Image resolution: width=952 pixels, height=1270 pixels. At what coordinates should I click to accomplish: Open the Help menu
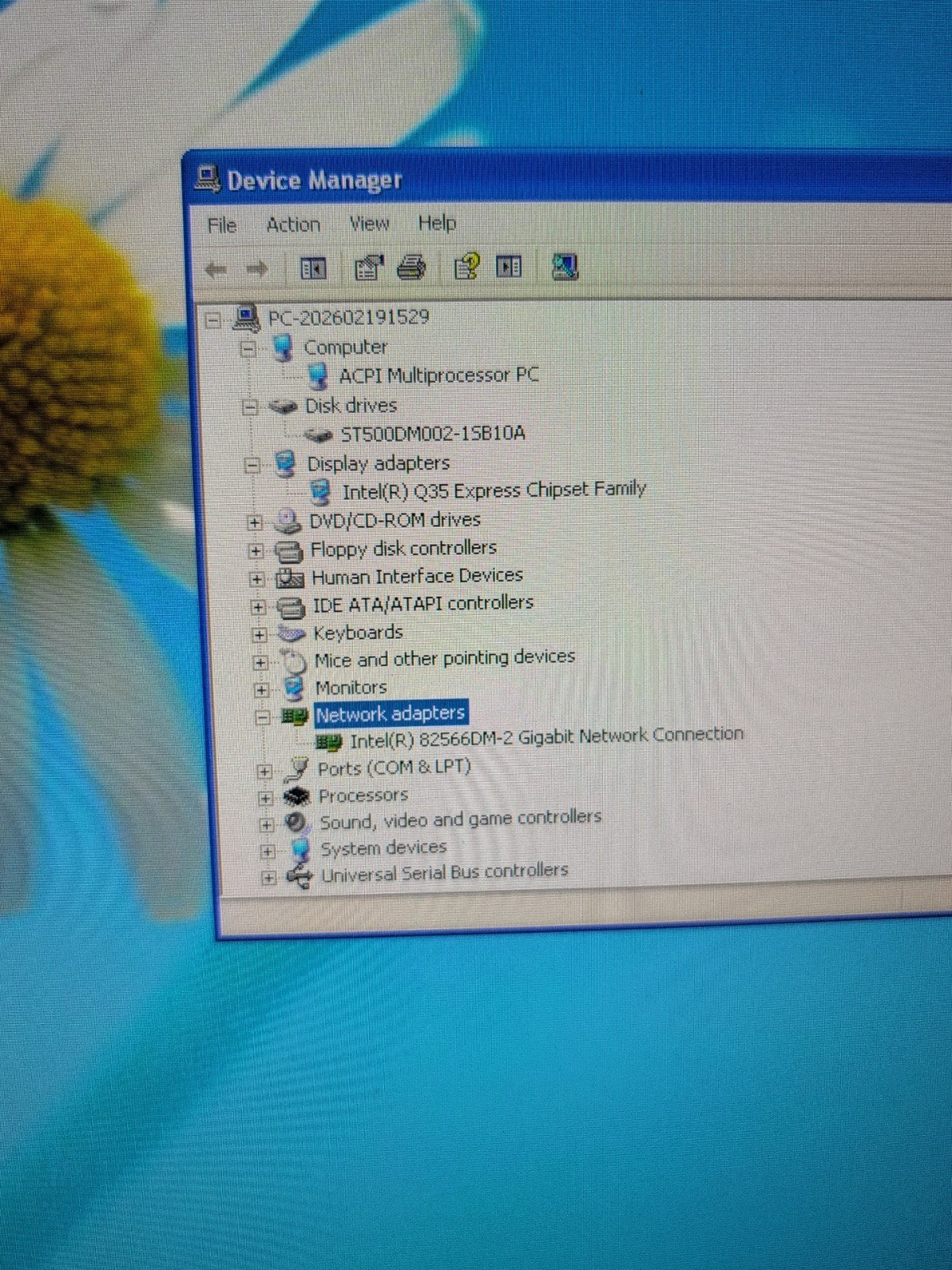coord(437,223)
